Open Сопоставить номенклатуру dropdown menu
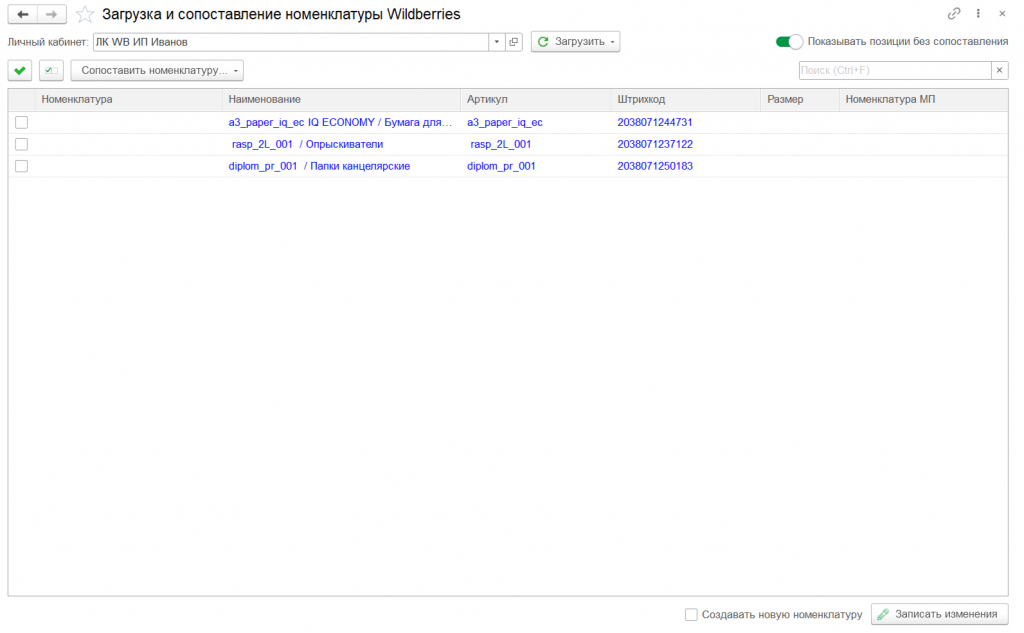Image resolution: width=1024 pixels, height=633 pixels. (157, 70)
